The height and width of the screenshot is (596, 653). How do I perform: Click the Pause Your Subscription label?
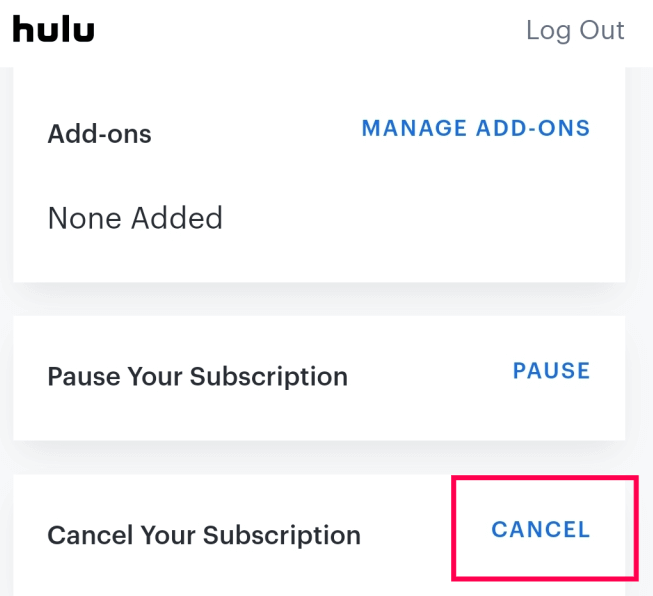[197, 376]
